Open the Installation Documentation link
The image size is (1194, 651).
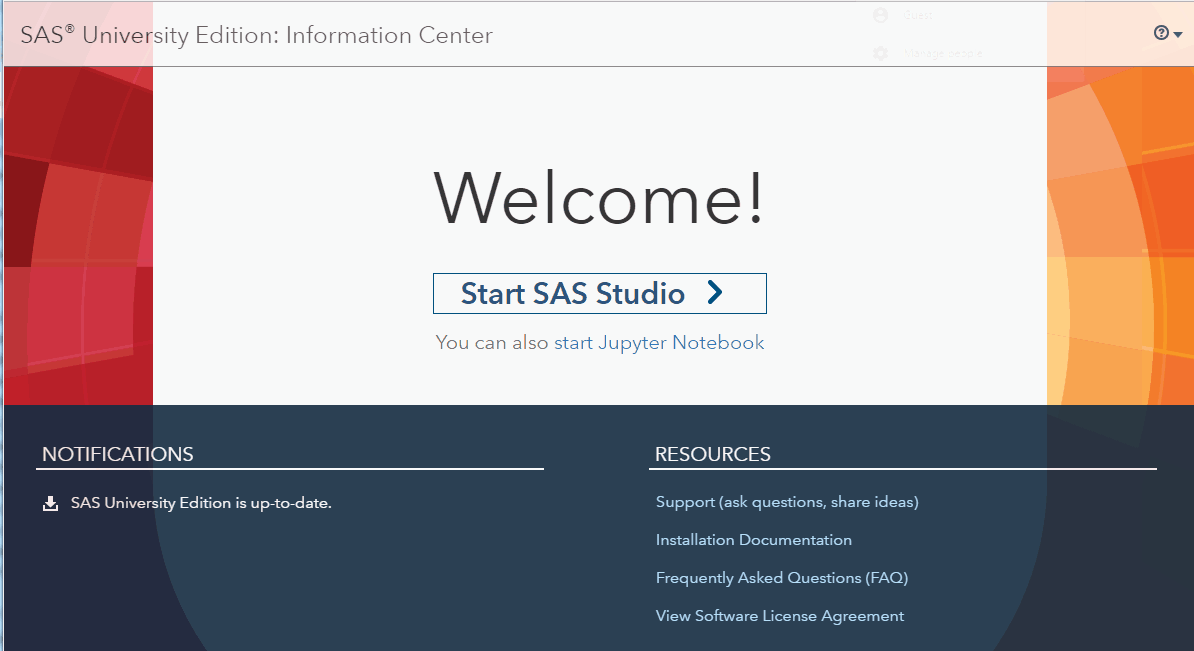[754, 540]
